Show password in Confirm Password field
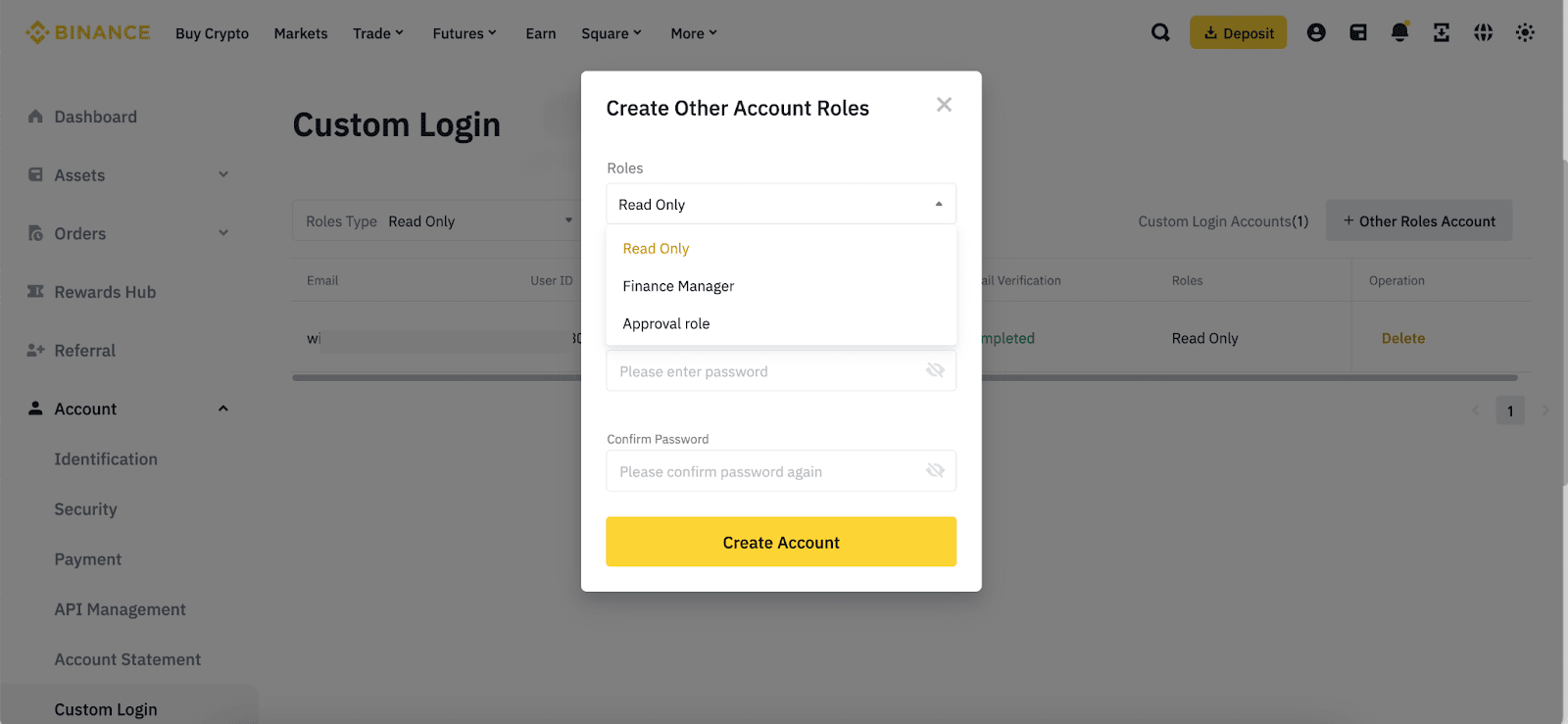The image size is (1568, 724). coord(935,471)
